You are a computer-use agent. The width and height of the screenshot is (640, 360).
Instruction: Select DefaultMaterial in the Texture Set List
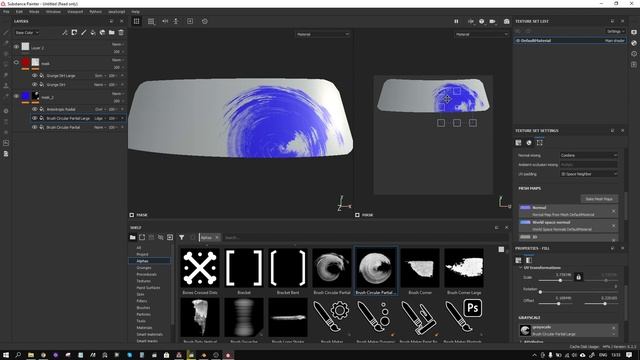click(x=570, y=40)
